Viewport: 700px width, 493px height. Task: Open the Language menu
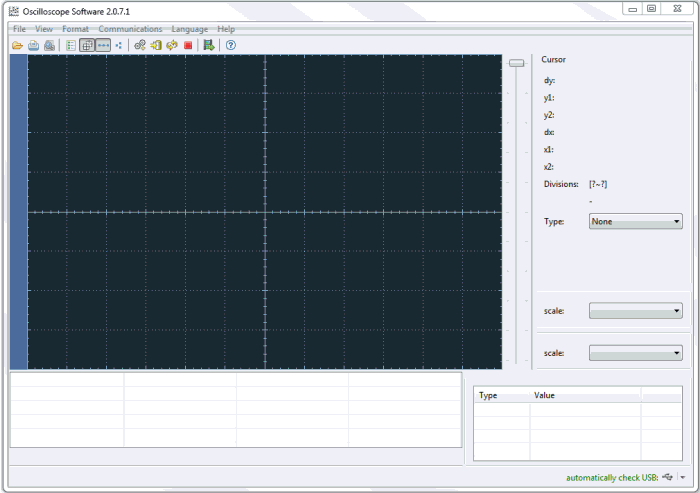pos(190,29)
